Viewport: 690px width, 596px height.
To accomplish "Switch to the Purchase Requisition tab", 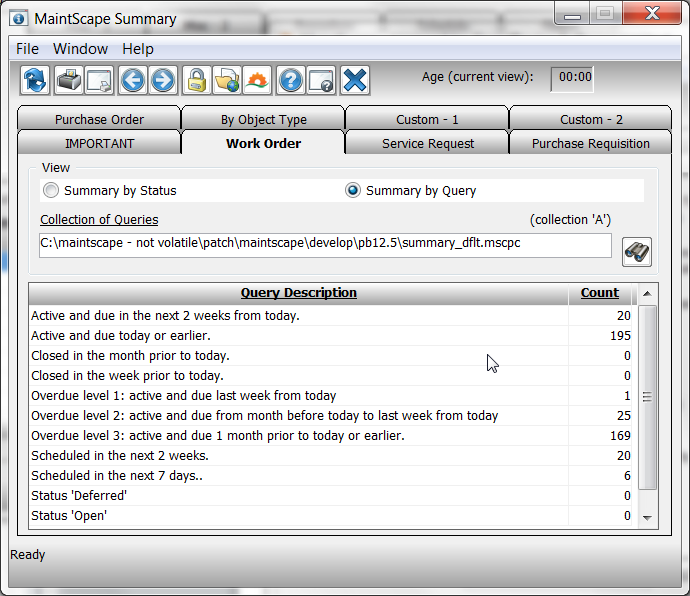I will tap(591, 143).
